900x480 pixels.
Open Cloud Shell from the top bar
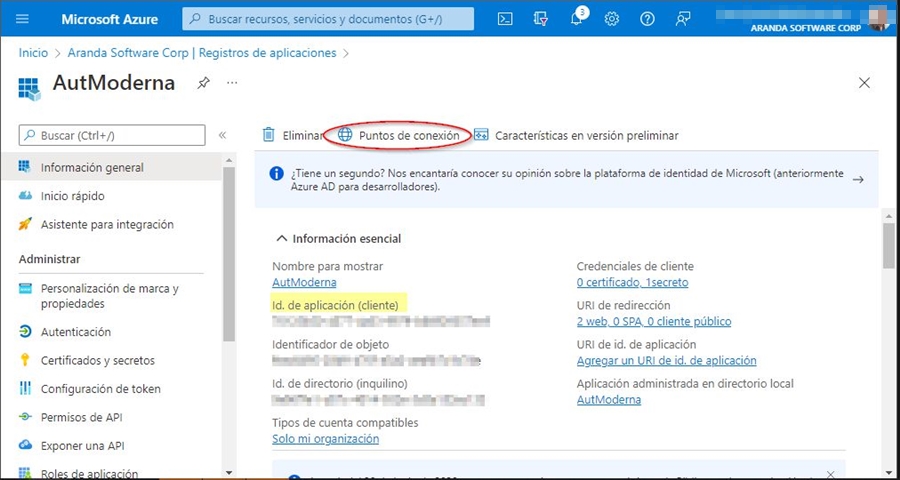pos(505,19)
